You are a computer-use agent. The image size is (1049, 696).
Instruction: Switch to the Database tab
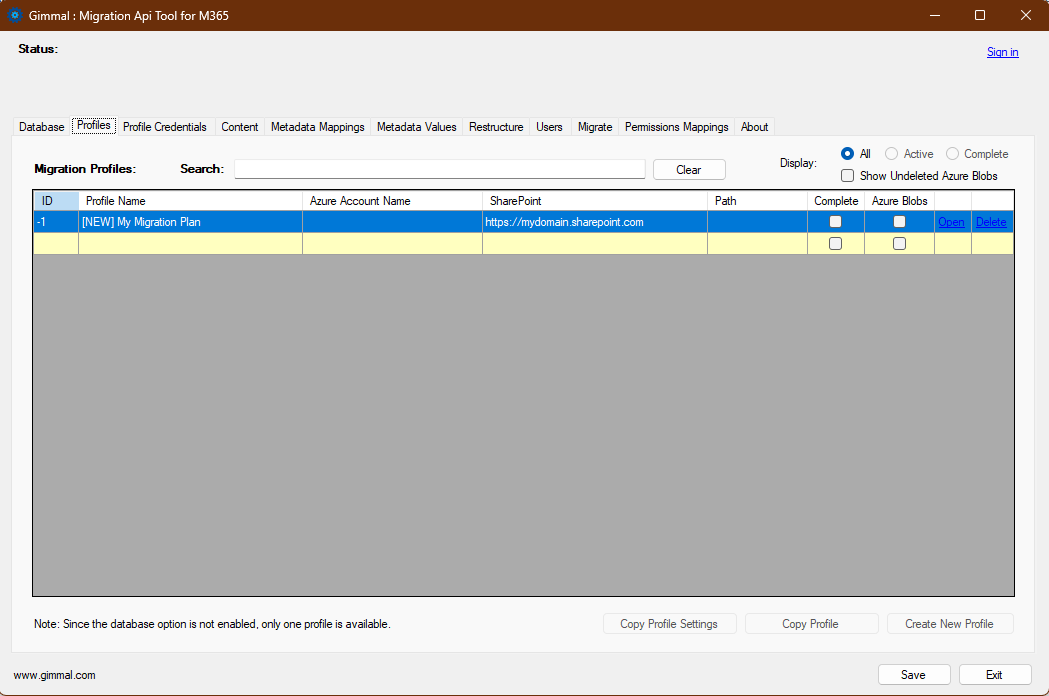tap(40, 126)
